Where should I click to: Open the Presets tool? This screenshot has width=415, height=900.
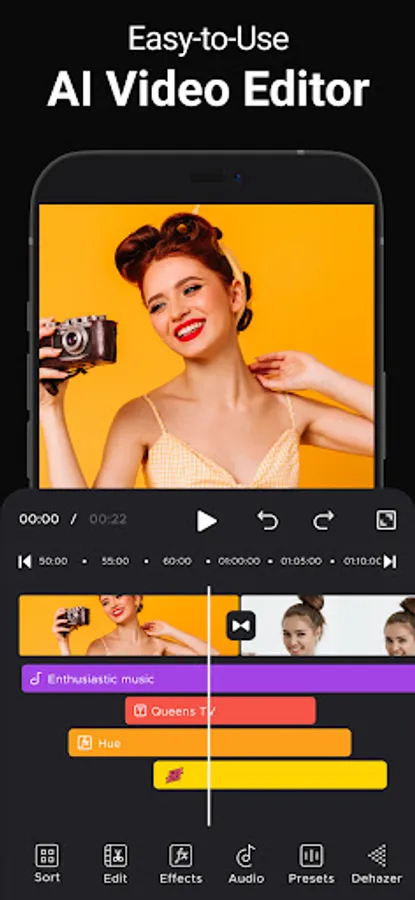311,863
